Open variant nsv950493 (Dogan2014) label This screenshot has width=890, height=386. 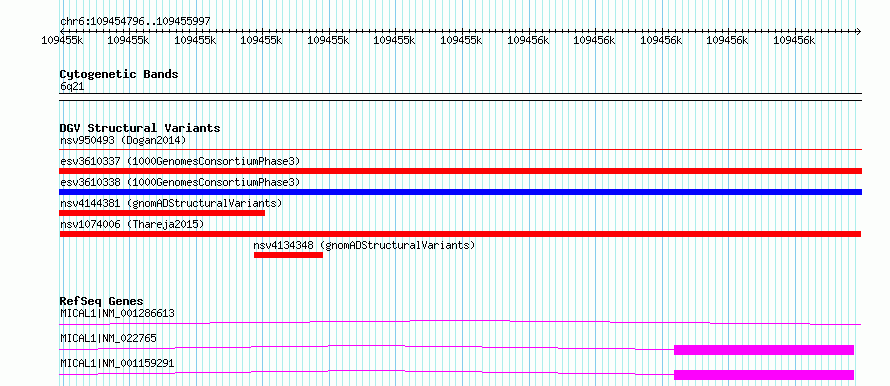click(x=123, y=140)
